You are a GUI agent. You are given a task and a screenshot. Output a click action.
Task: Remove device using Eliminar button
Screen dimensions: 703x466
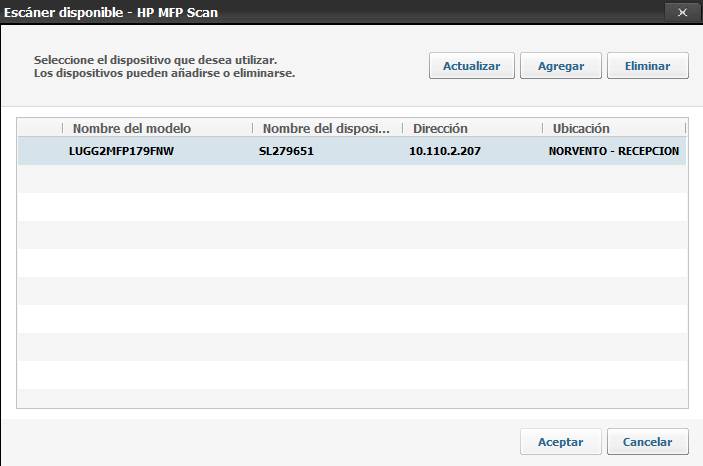tap(648, 65)
